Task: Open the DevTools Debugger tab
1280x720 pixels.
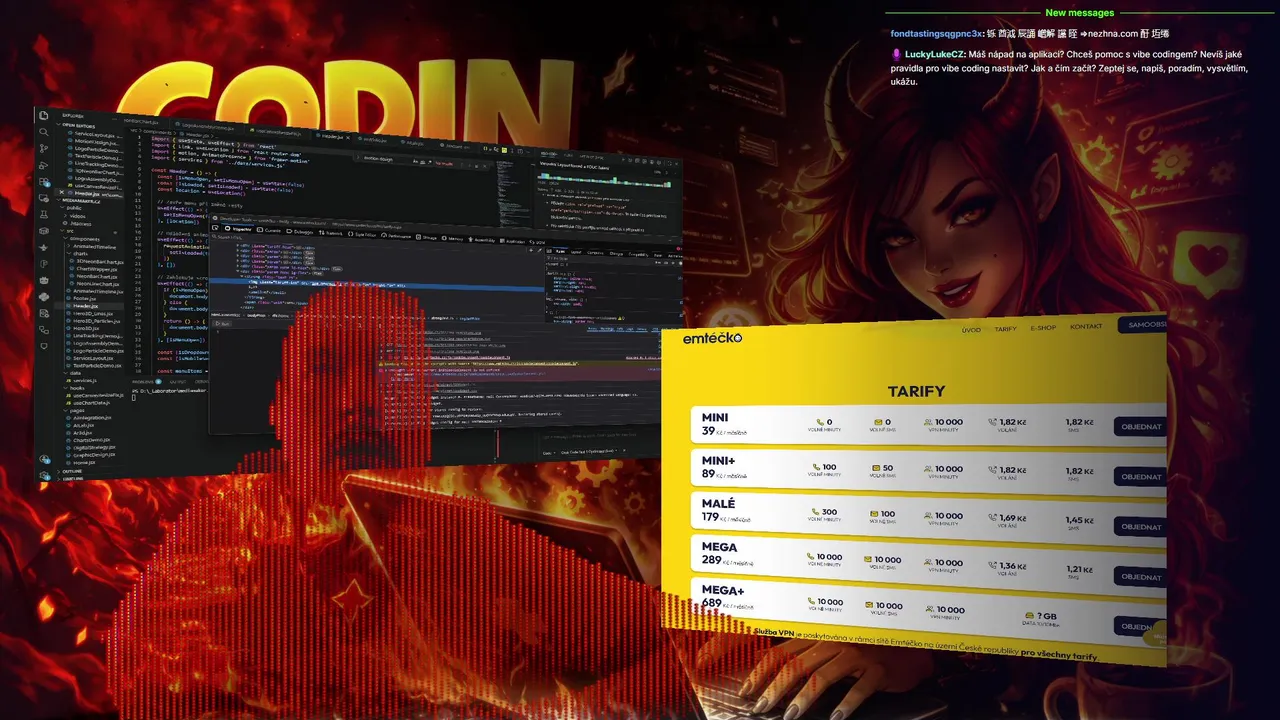Action: [x=300, y=232]
